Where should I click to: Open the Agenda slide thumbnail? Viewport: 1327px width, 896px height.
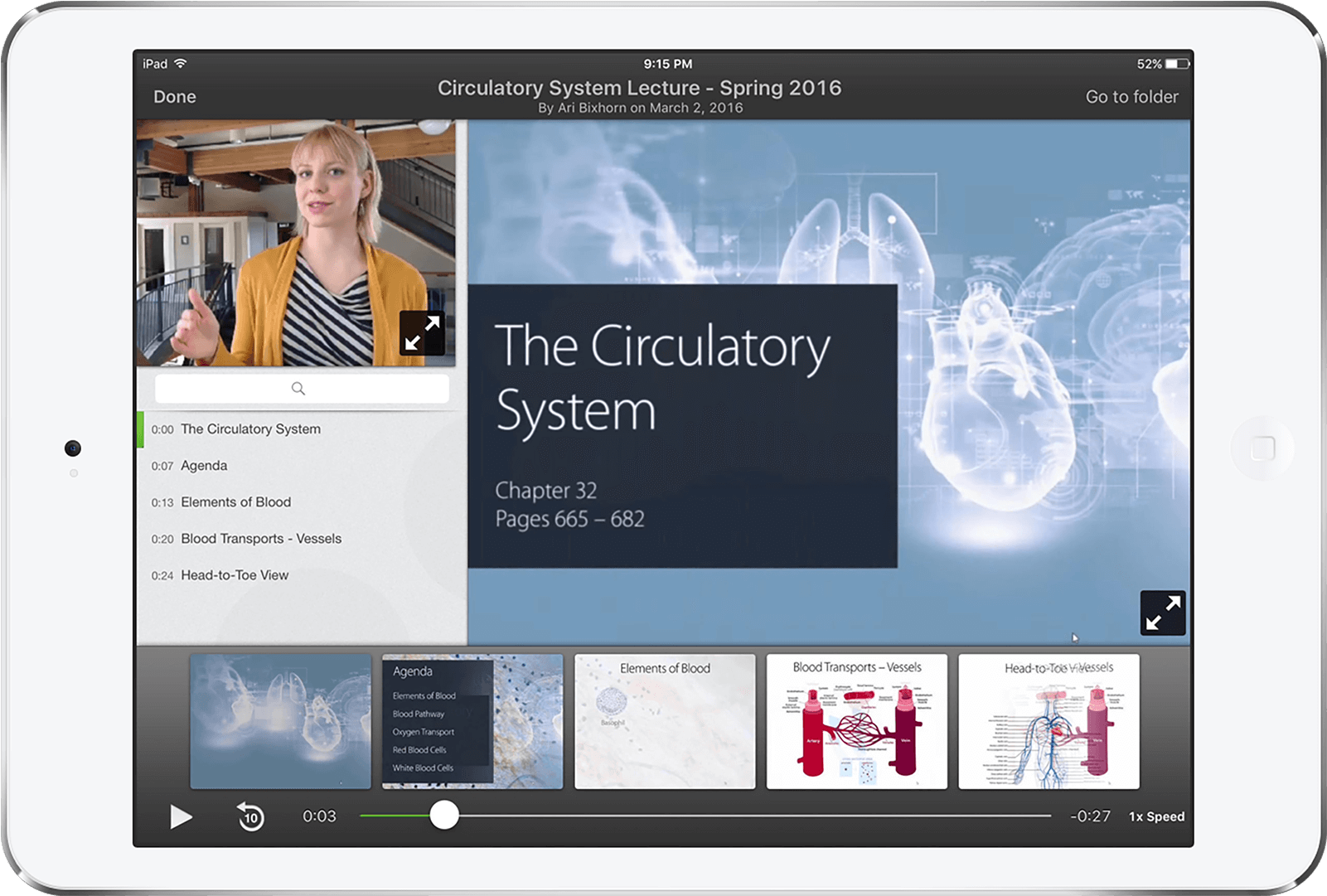coord(472,721)
